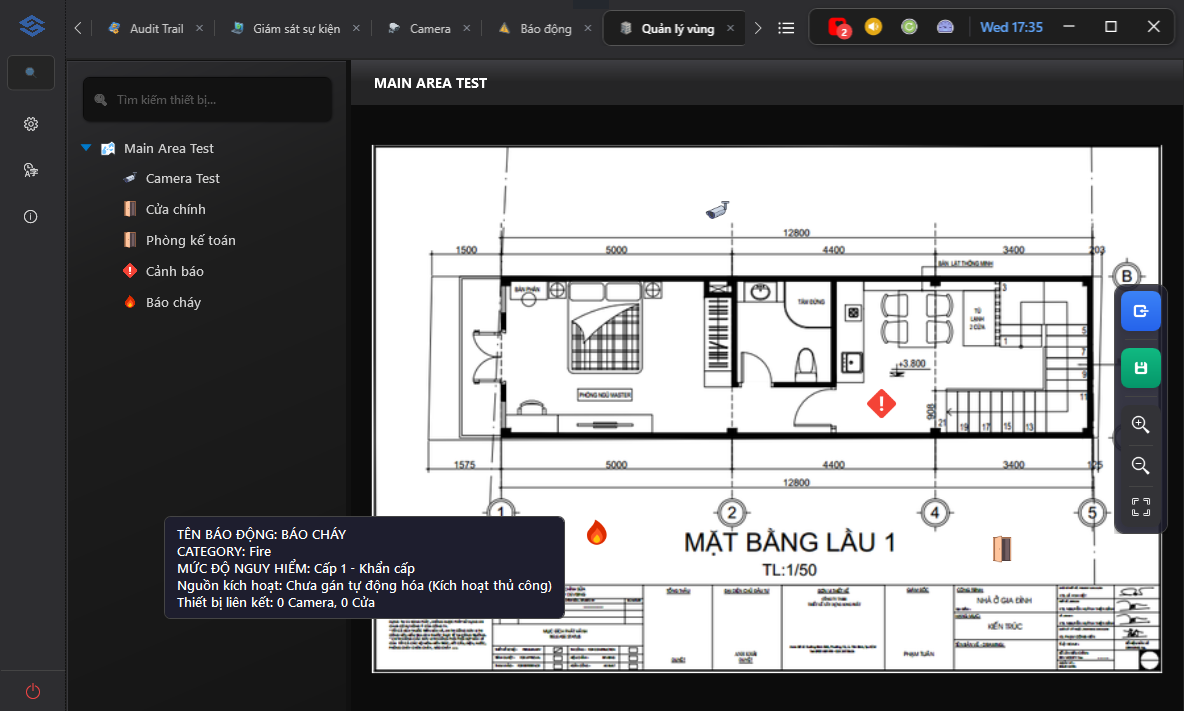
Task: Focus the Tìm kiếm thiết bị search field
Action: pyautogui.click(x=208, y=100)
